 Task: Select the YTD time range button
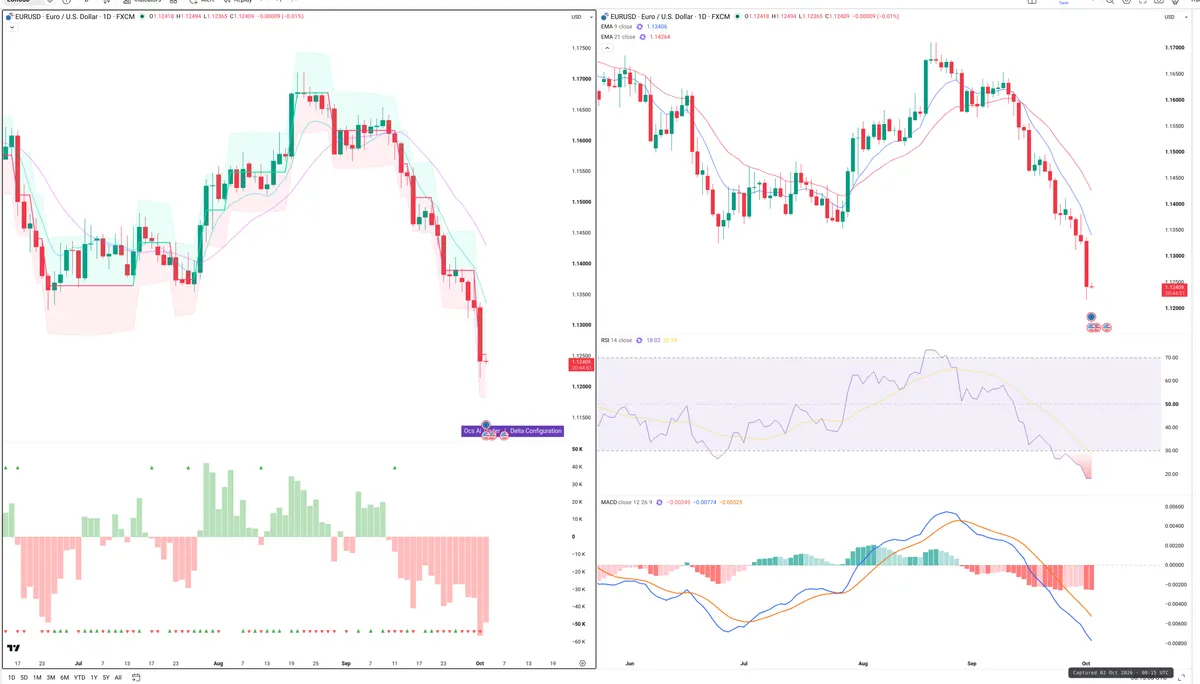coord(80,677)
